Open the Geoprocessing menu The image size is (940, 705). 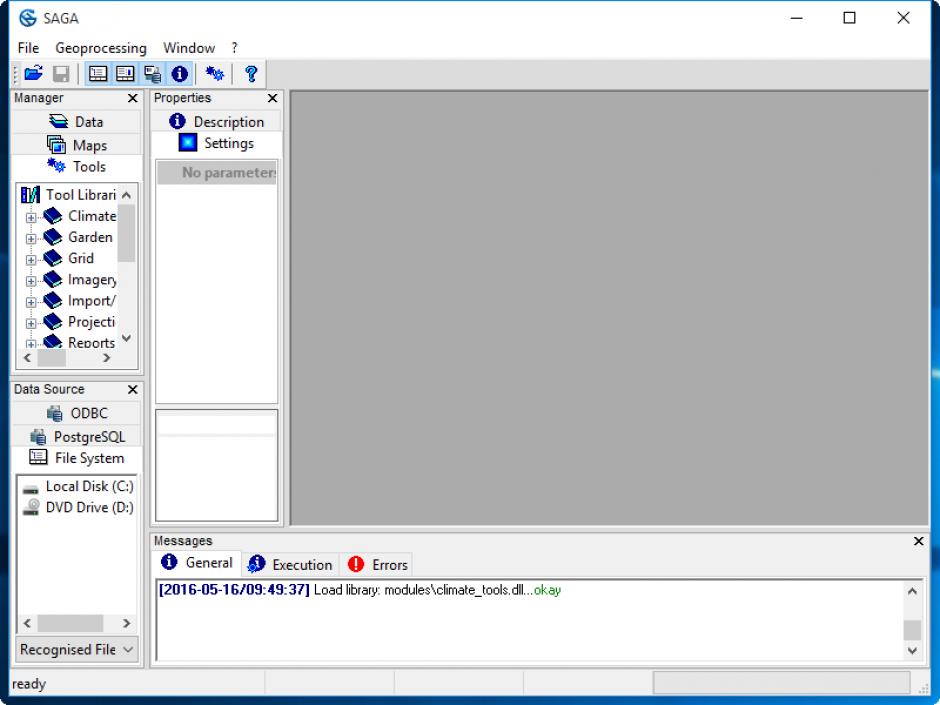point(101,48)
